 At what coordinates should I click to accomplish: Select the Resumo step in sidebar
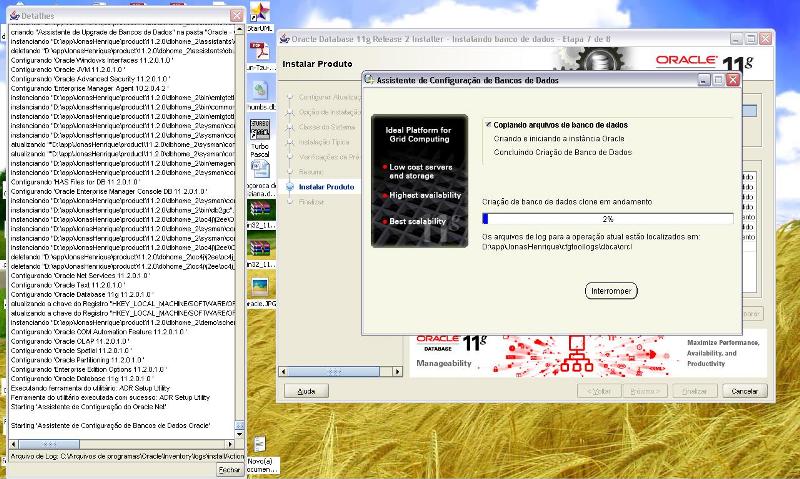[x=311, y=172]
